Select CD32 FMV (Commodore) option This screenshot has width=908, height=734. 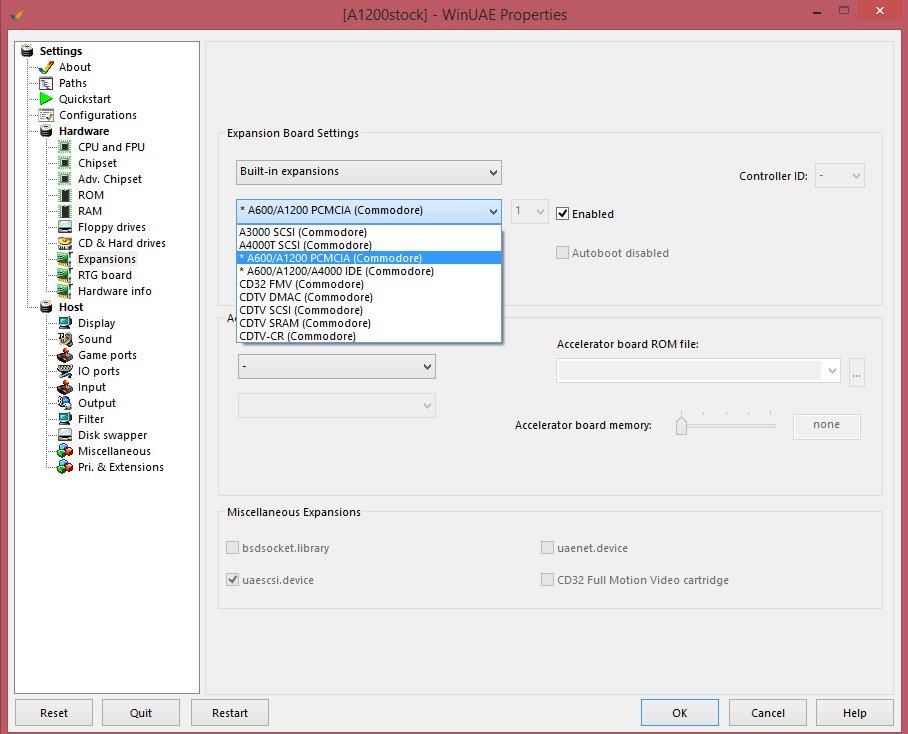369,284
